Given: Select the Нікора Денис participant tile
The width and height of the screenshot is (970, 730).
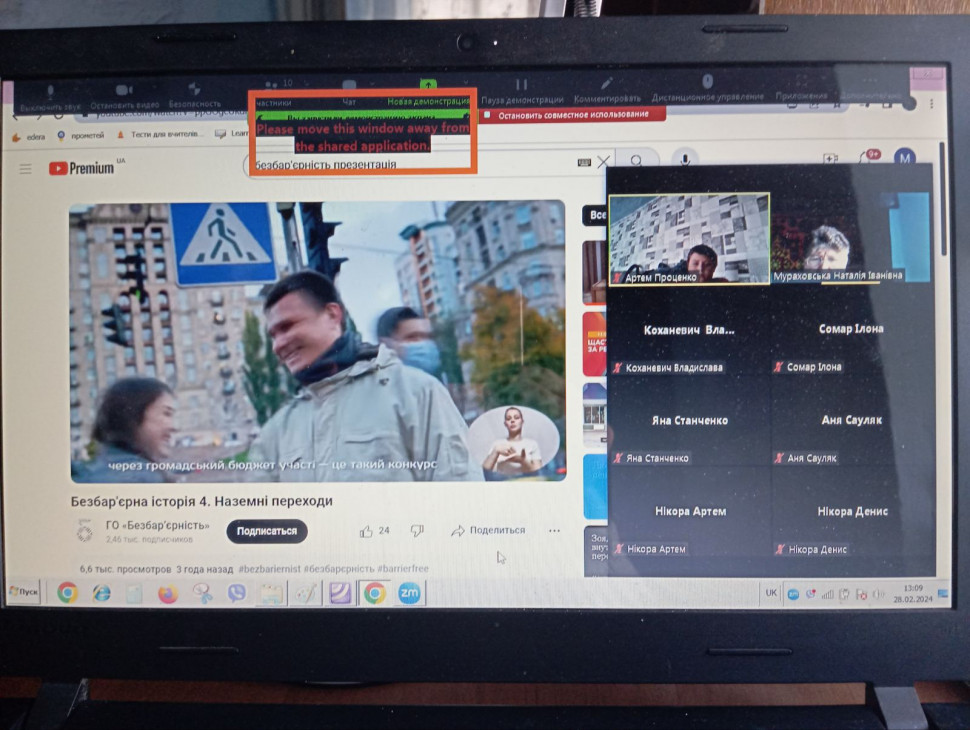Looking at the screenshot, I should [x=852, y=513].
